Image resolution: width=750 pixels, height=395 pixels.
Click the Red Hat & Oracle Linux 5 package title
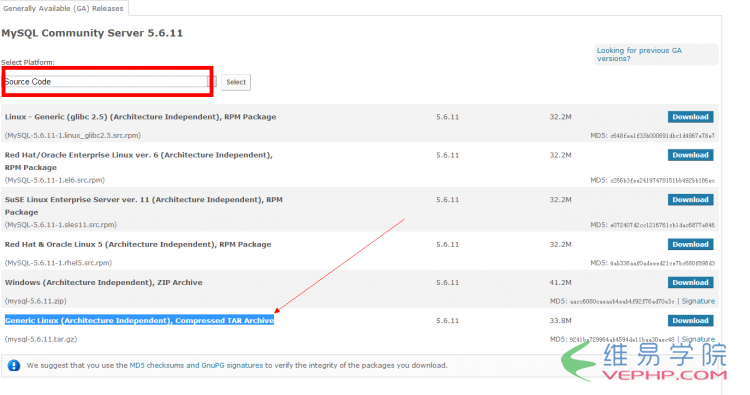coord(138,244)
